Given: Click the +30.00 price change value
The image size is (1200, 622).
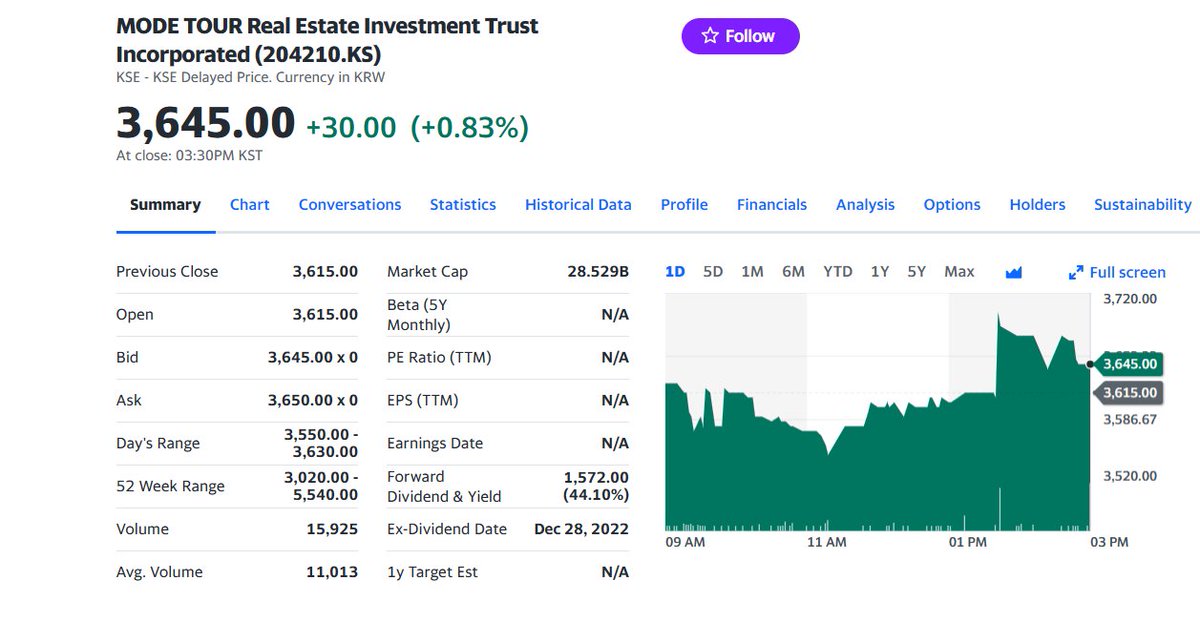Looking at the screenshot, I should pyautogui.click(x=351, y=127).
